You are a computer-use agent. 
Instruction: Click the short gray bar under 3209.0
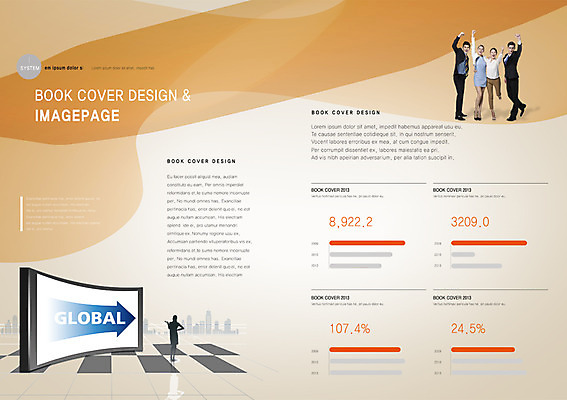(x=463, y=255)
